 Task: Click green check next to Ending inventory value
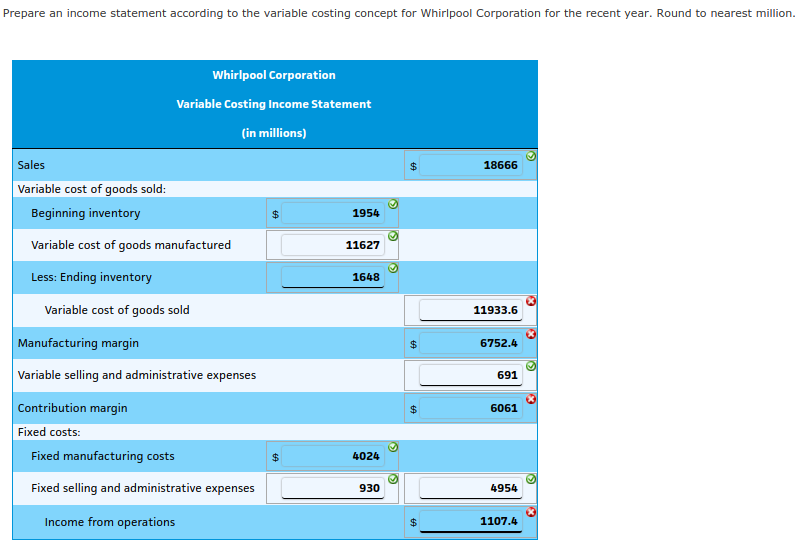point(393,268)
